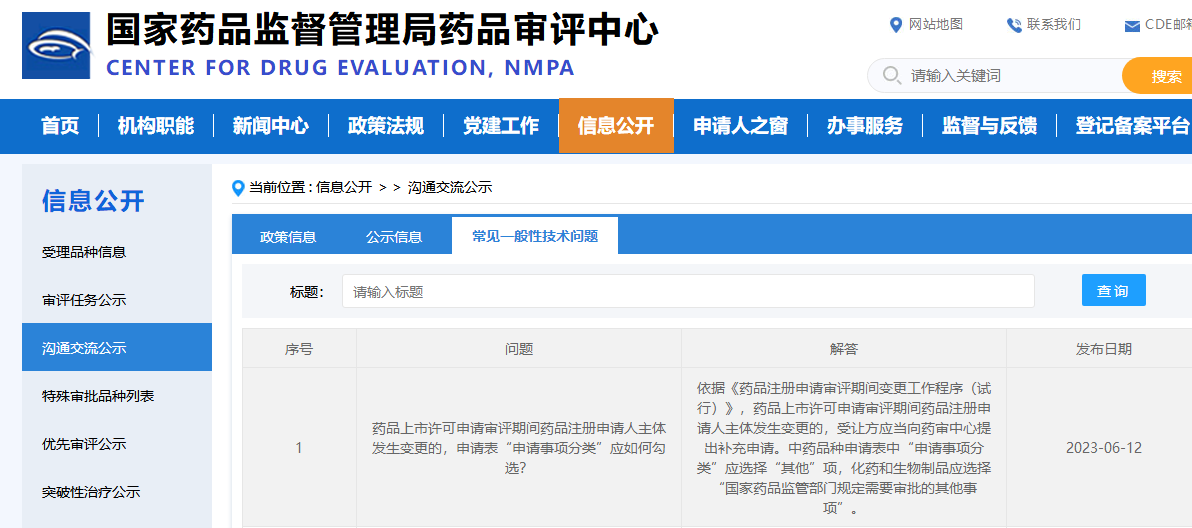
Task: Open the 首页 navigation menu item
Action: point(60,126)
